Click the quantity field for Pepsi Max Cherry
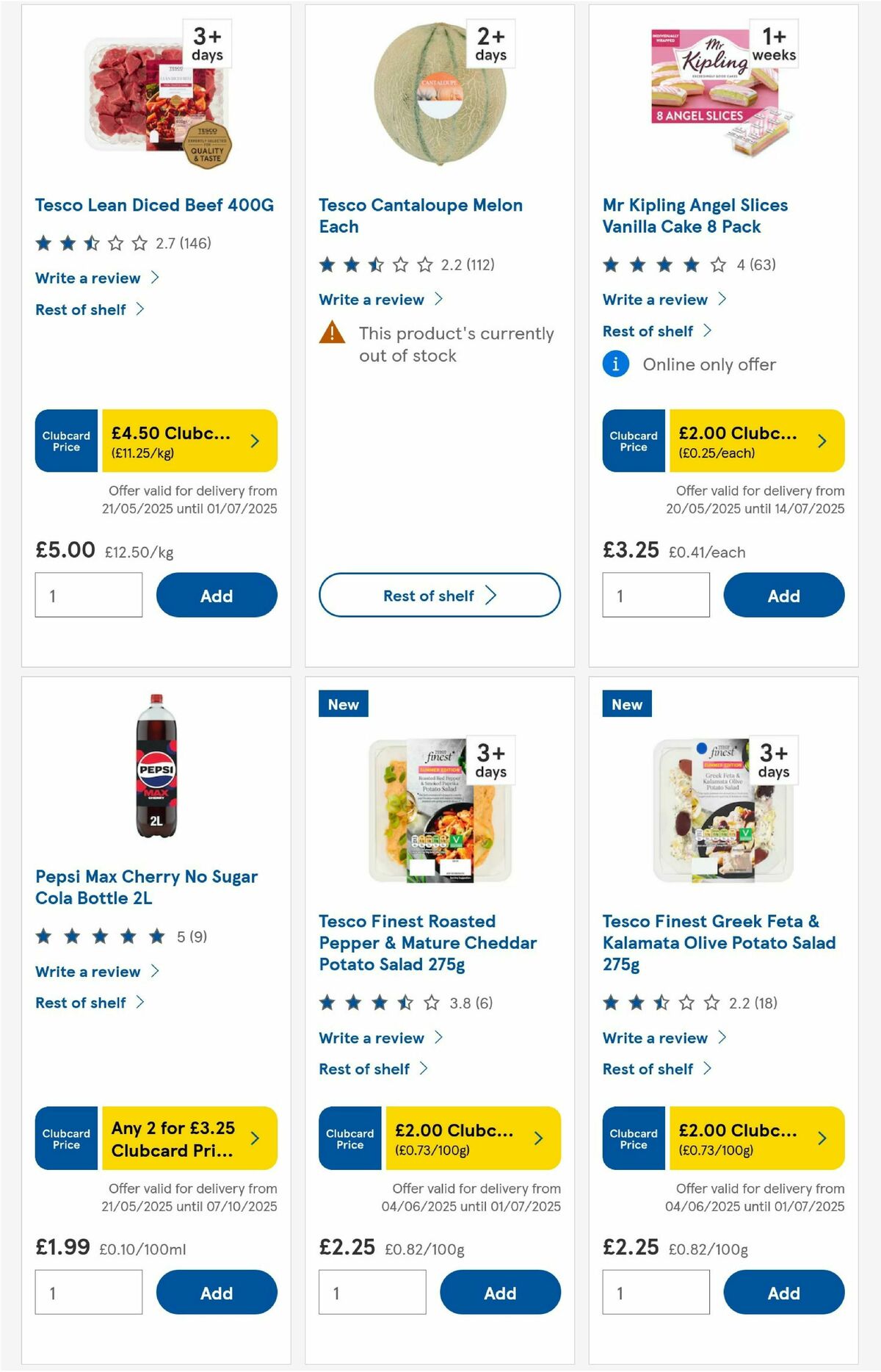 click(x=88, y=1293)
